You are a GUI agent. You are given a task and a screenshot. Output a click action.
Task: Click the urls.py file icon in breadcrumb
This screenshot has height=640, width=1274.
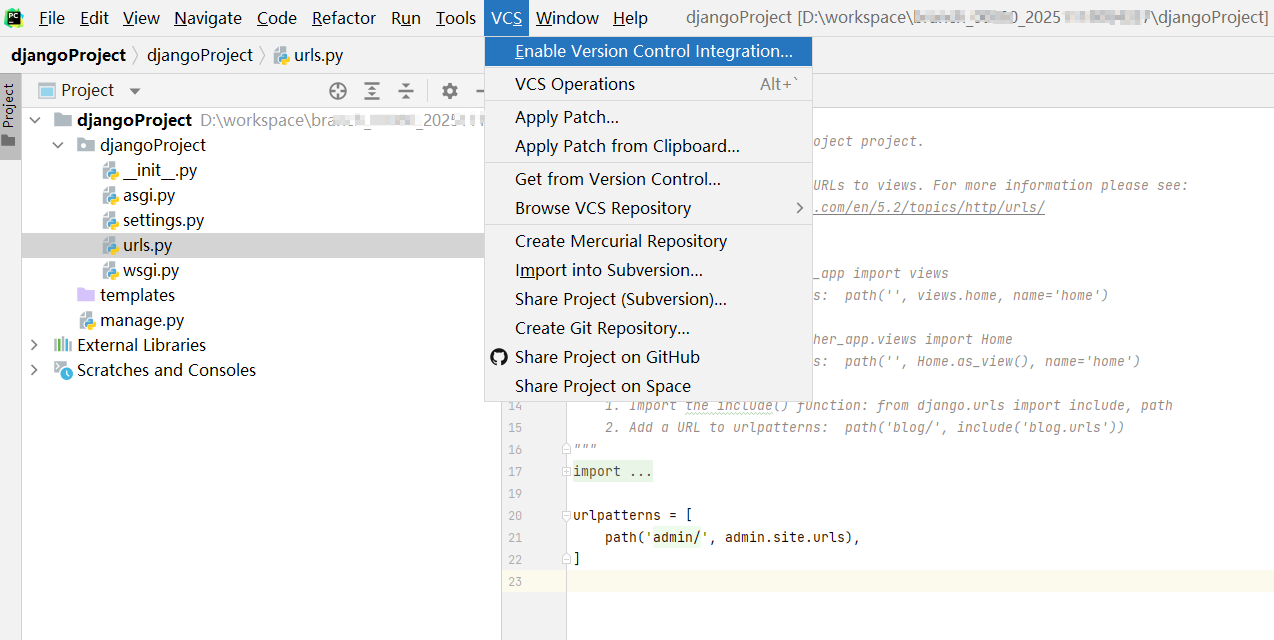coord(282,56)
